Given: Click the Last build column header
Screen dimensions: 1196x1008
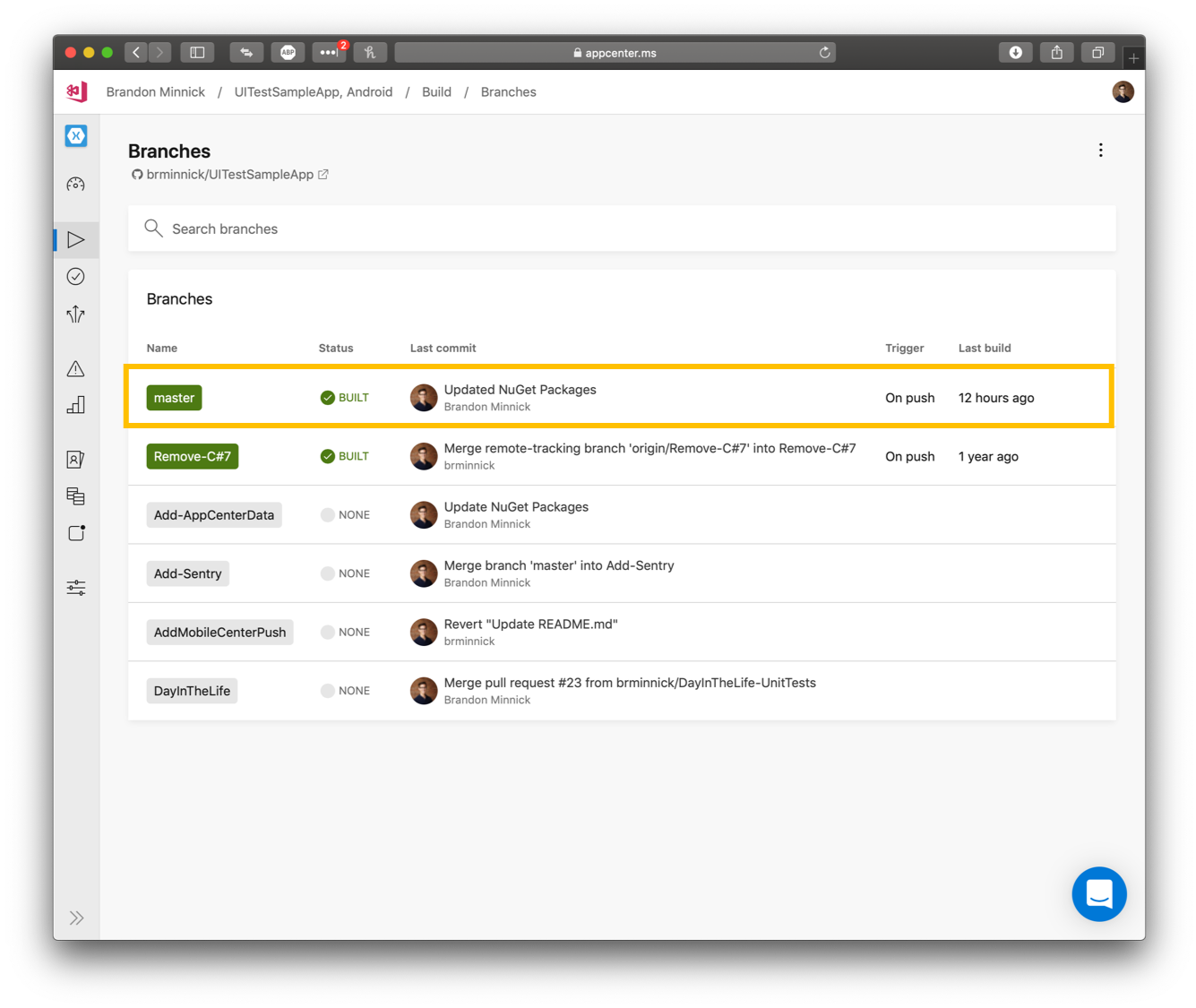Looking at the screenshot, I should click(x=985, y=348).
